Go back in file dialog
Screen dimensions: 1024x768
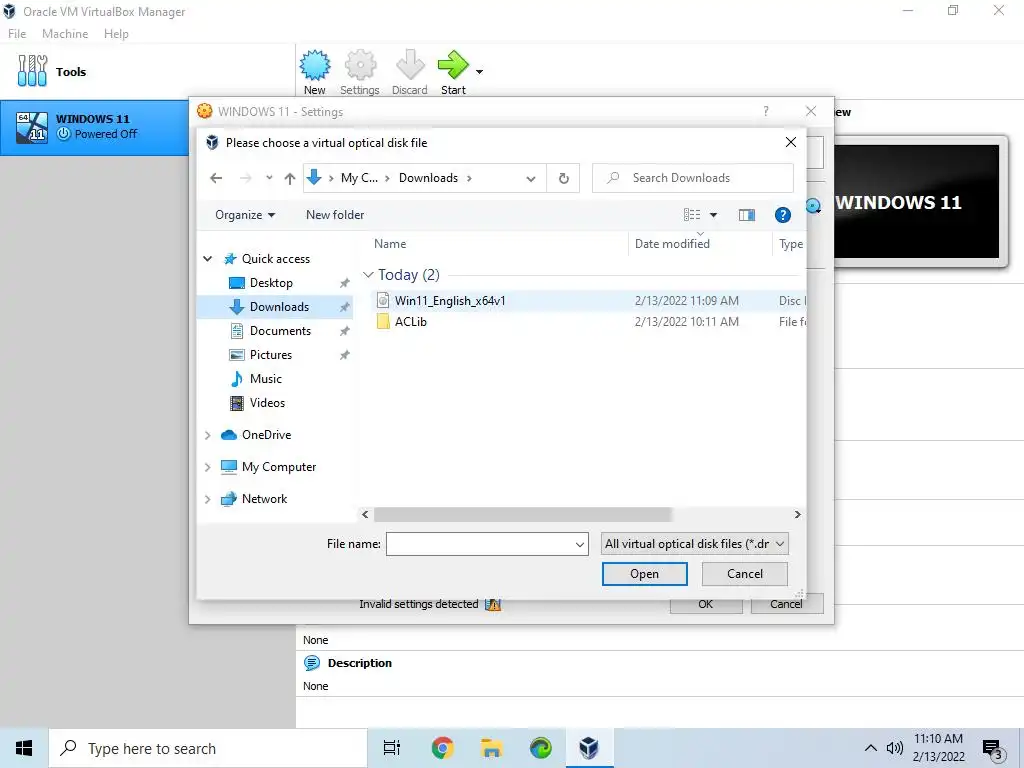coord(216,178)
